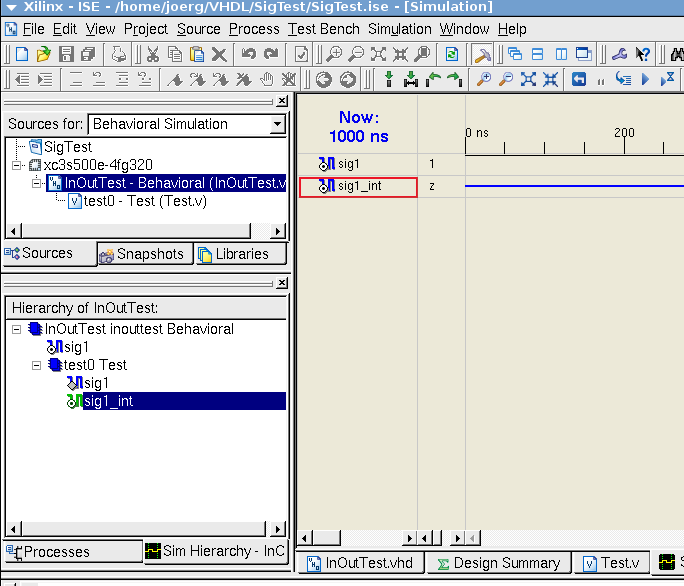684x586 pixels.
Task: Collapse the InOutTest - Behavioral source node
Action: [37, 183]
